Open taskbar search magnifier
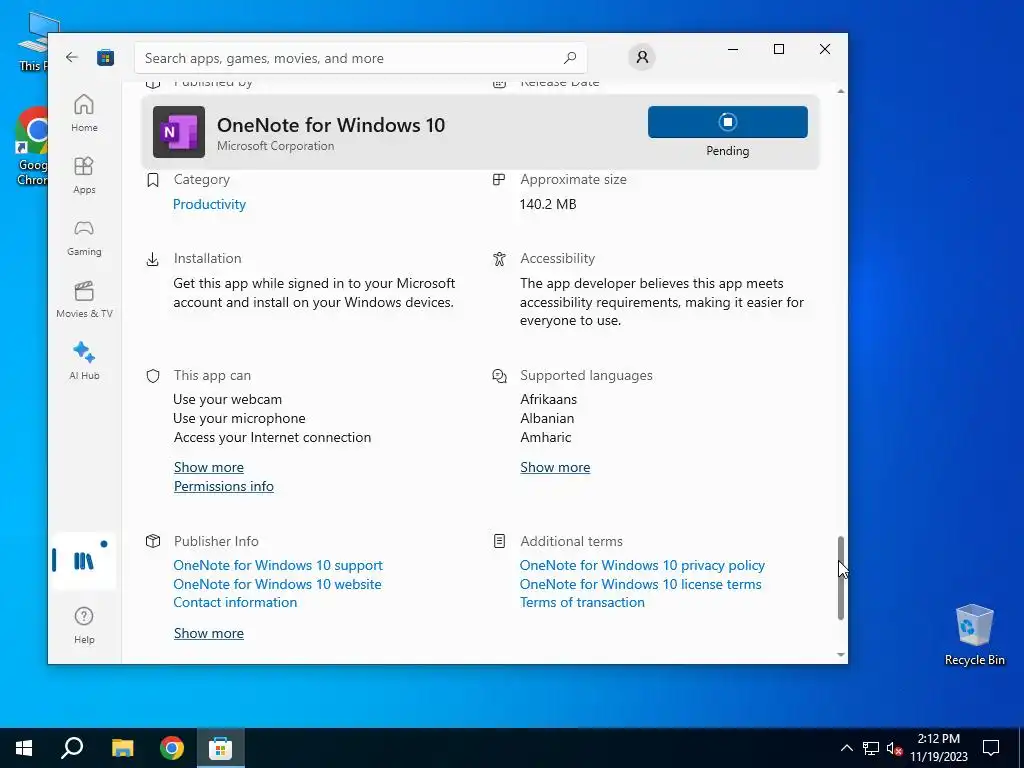The image size is (1024, 768). point(72,748)
